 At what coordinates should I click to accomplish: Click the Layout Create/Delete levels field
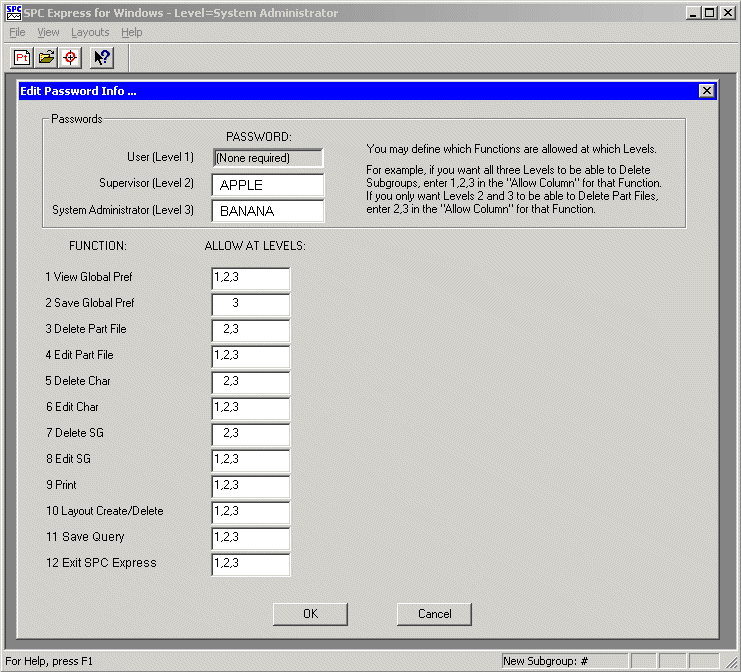(x=251, y=512)
